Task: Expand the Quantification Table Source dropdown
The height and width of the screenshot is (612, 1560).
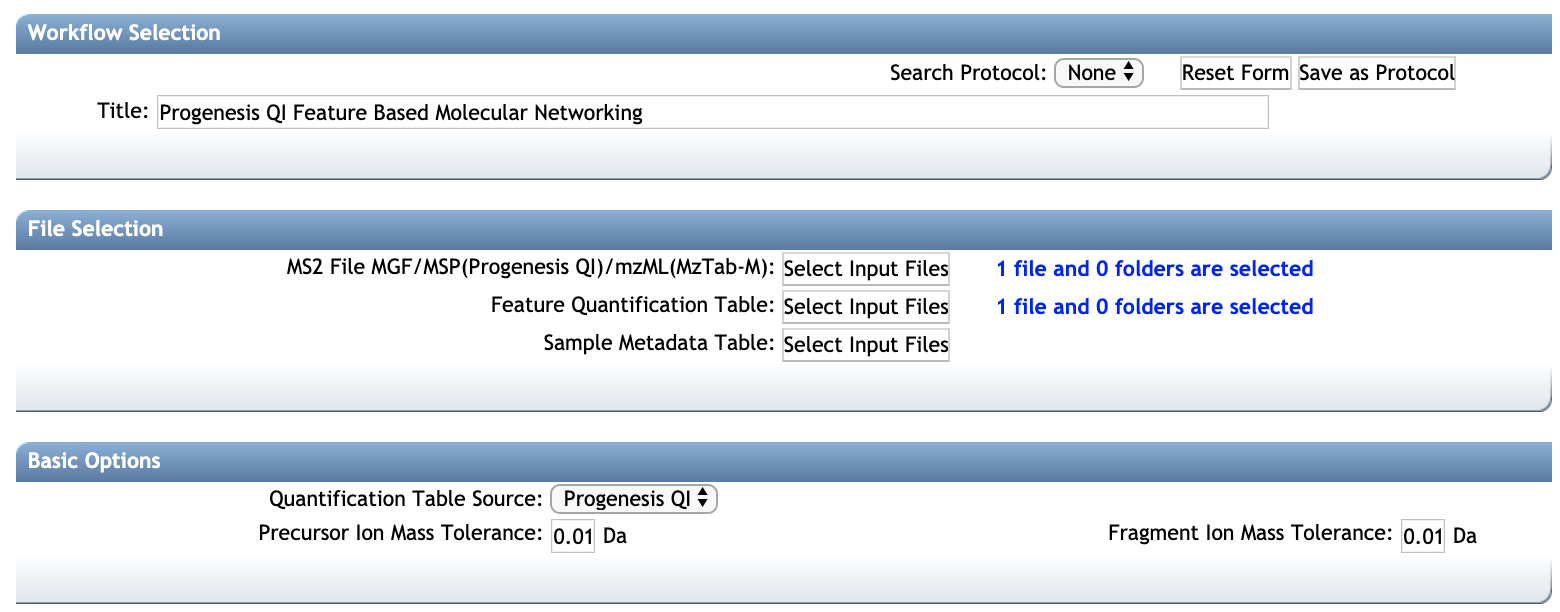Action: point(634,499)
